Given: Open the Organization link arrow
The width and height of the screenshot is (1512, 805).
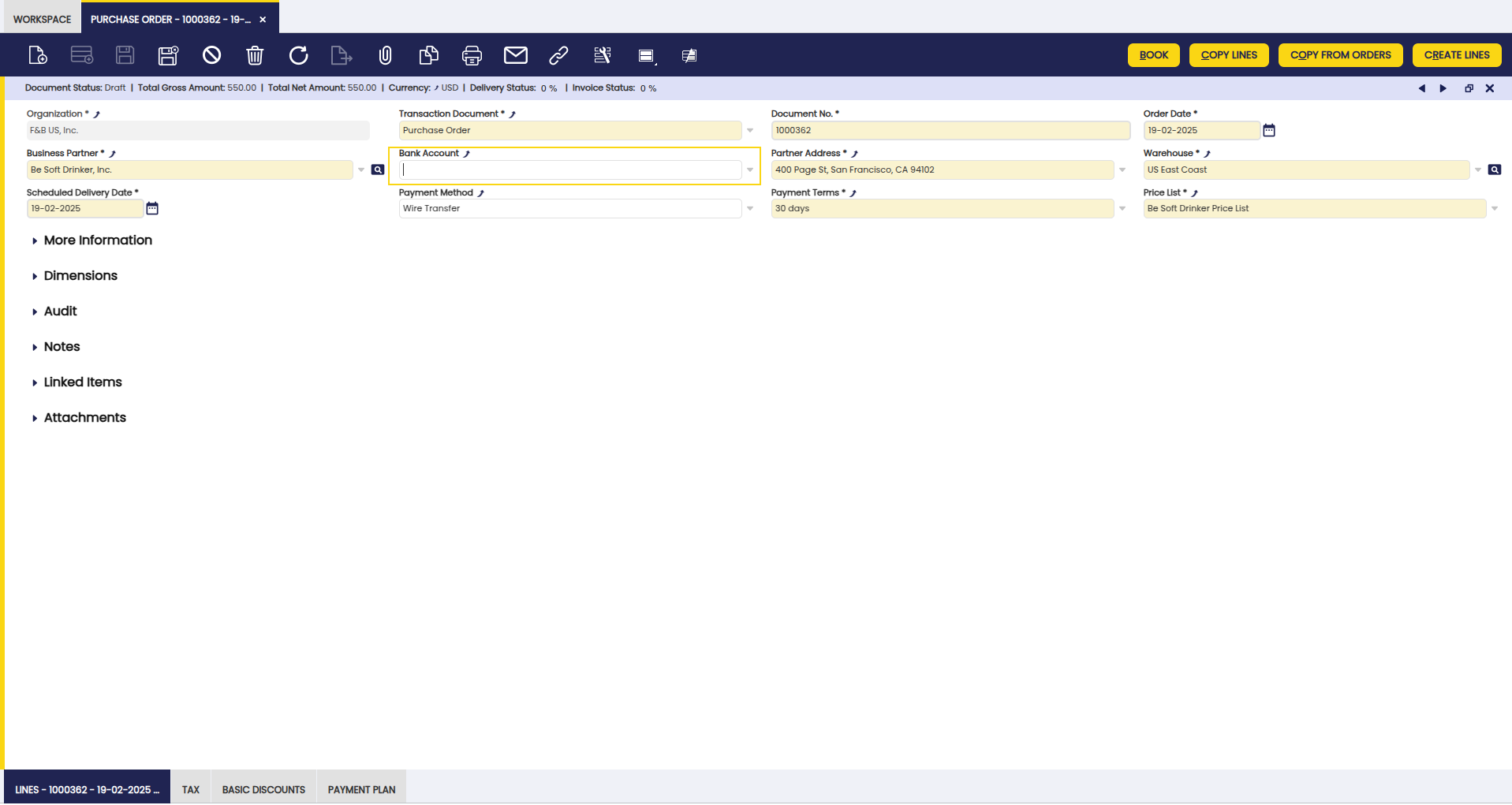Looking at the screenshot, I should [x=96, y=114].
